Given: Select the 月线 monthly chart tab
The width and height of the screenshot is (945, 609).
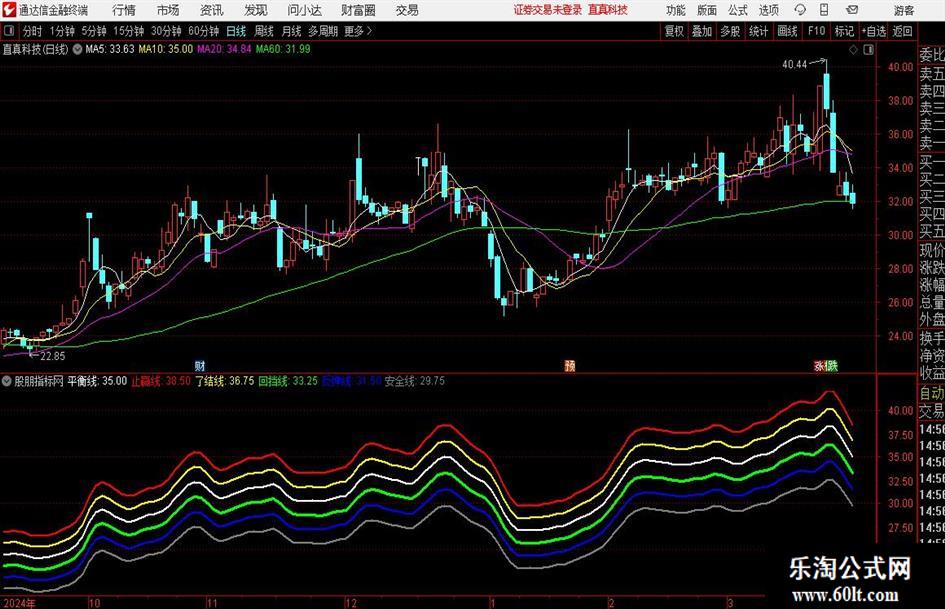Looking at the screenshot, I should pos(292,31).
